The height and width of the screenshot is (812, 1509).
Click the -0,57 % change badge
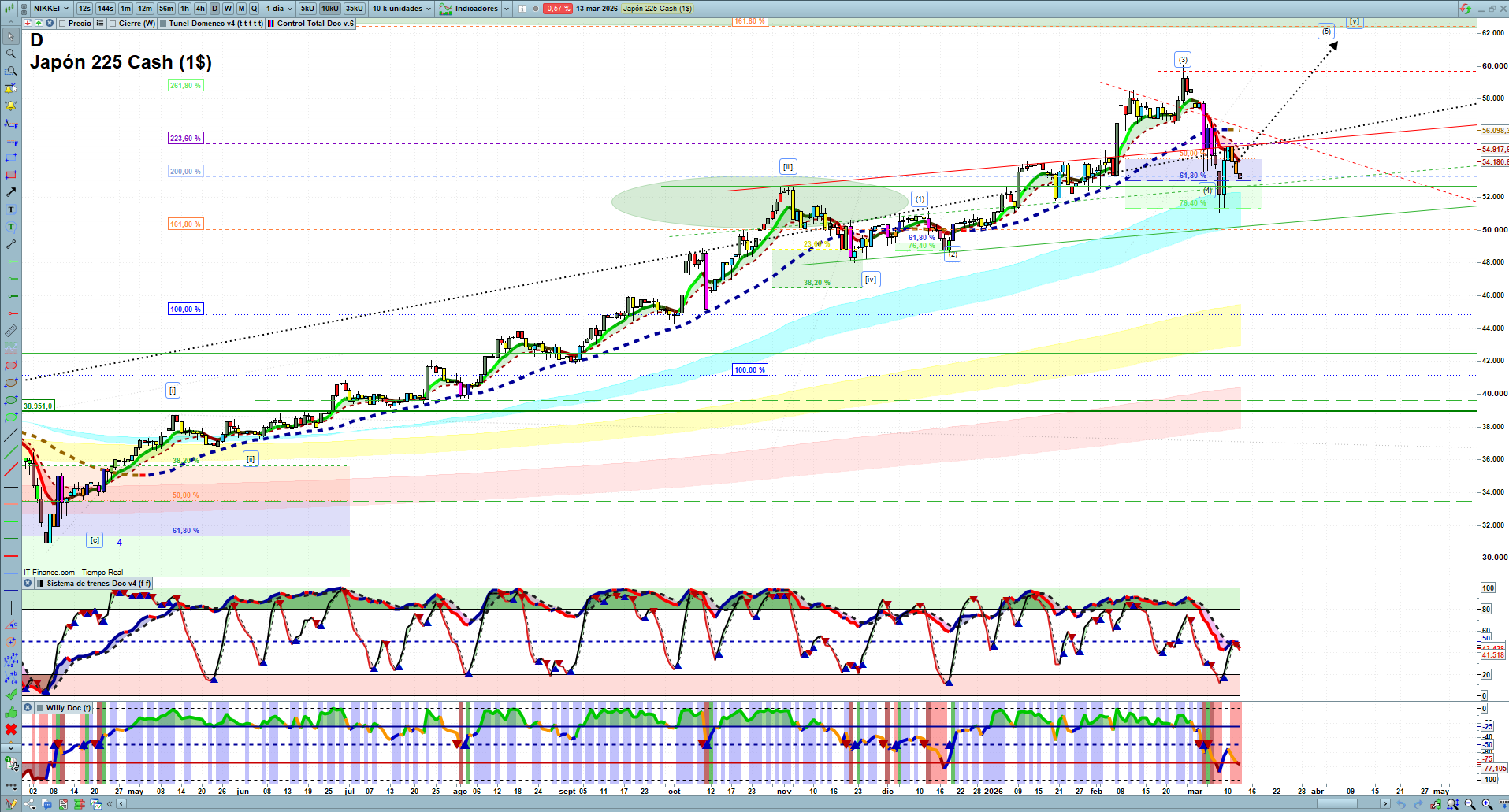(x=557, y=9)
